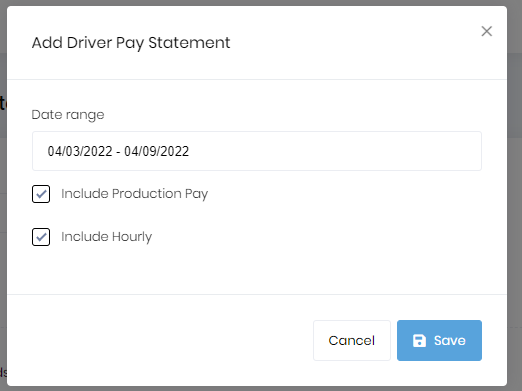522x391 pixels.
Task: Click the word Cancel in the footer
Action: pos(352,341)
